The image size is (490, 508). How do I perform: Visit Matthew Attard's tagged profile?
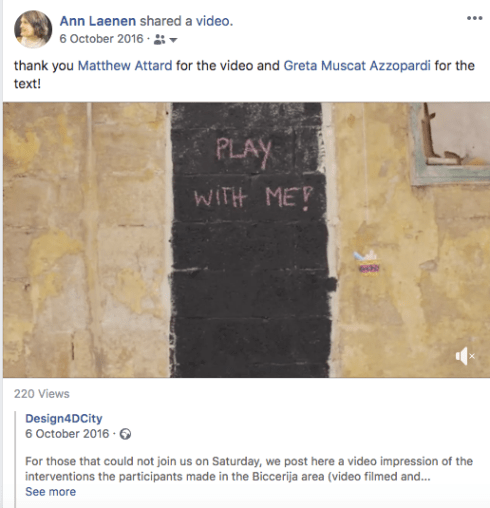(125, 66)
